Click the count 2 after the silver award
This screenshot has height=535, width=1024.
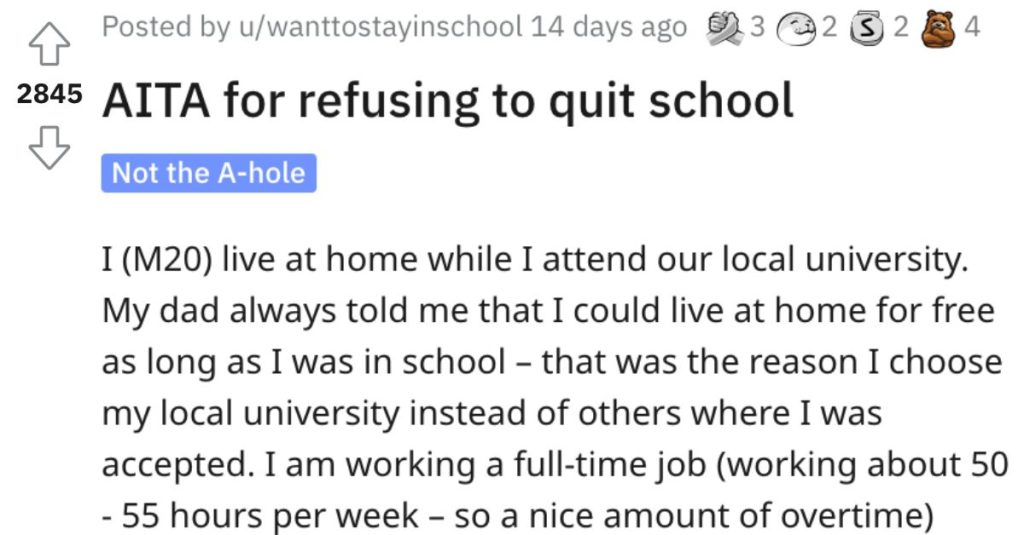coord(901,27)
